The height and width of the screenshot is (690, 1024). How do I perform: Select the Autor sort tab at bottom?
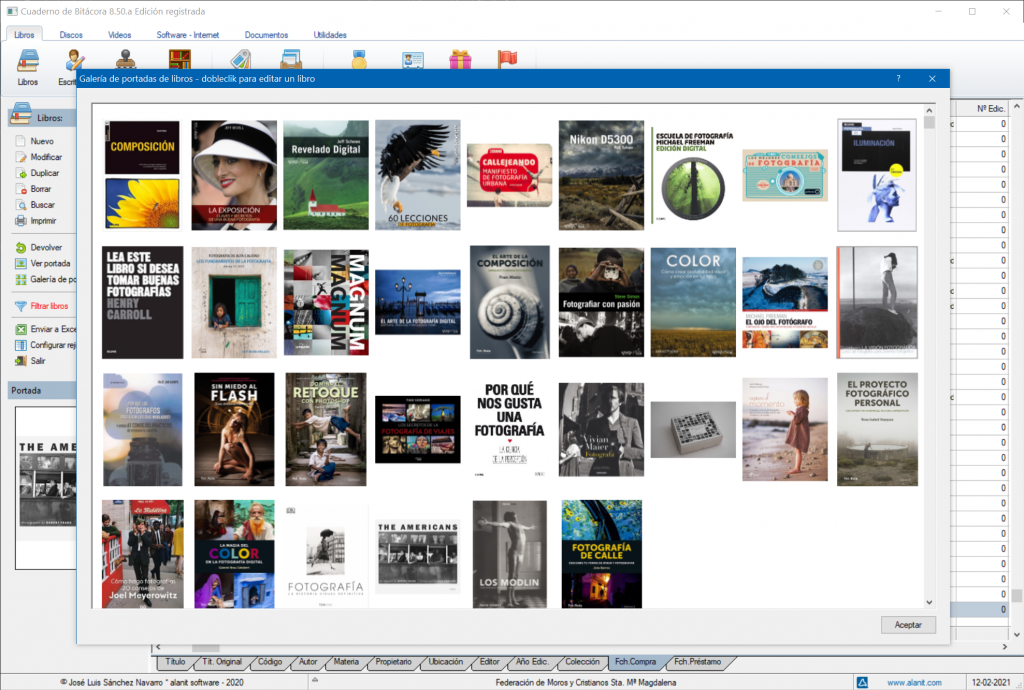308,662
